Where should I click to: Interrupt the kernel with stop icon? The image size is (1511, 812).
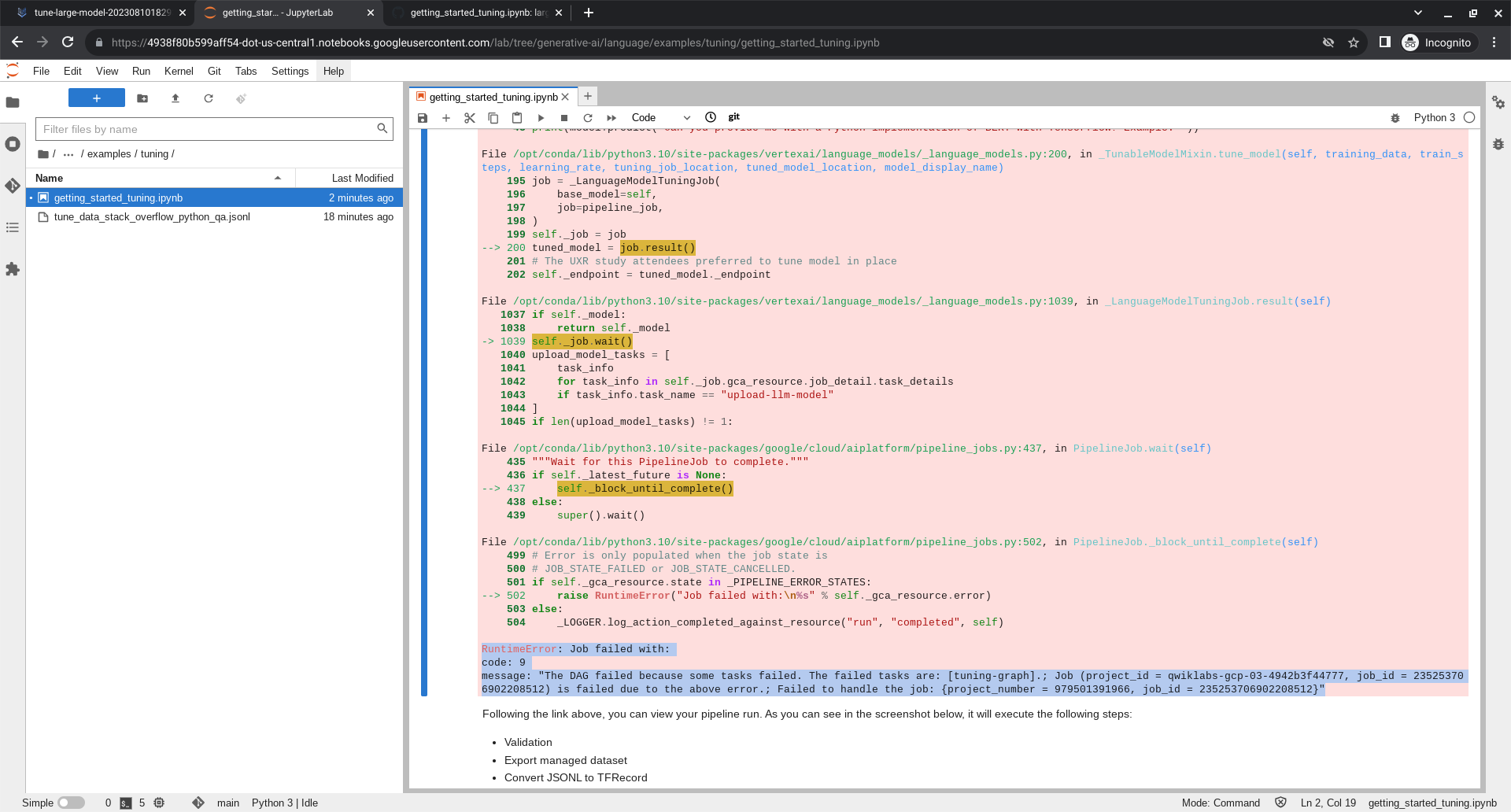coord(563,117)
